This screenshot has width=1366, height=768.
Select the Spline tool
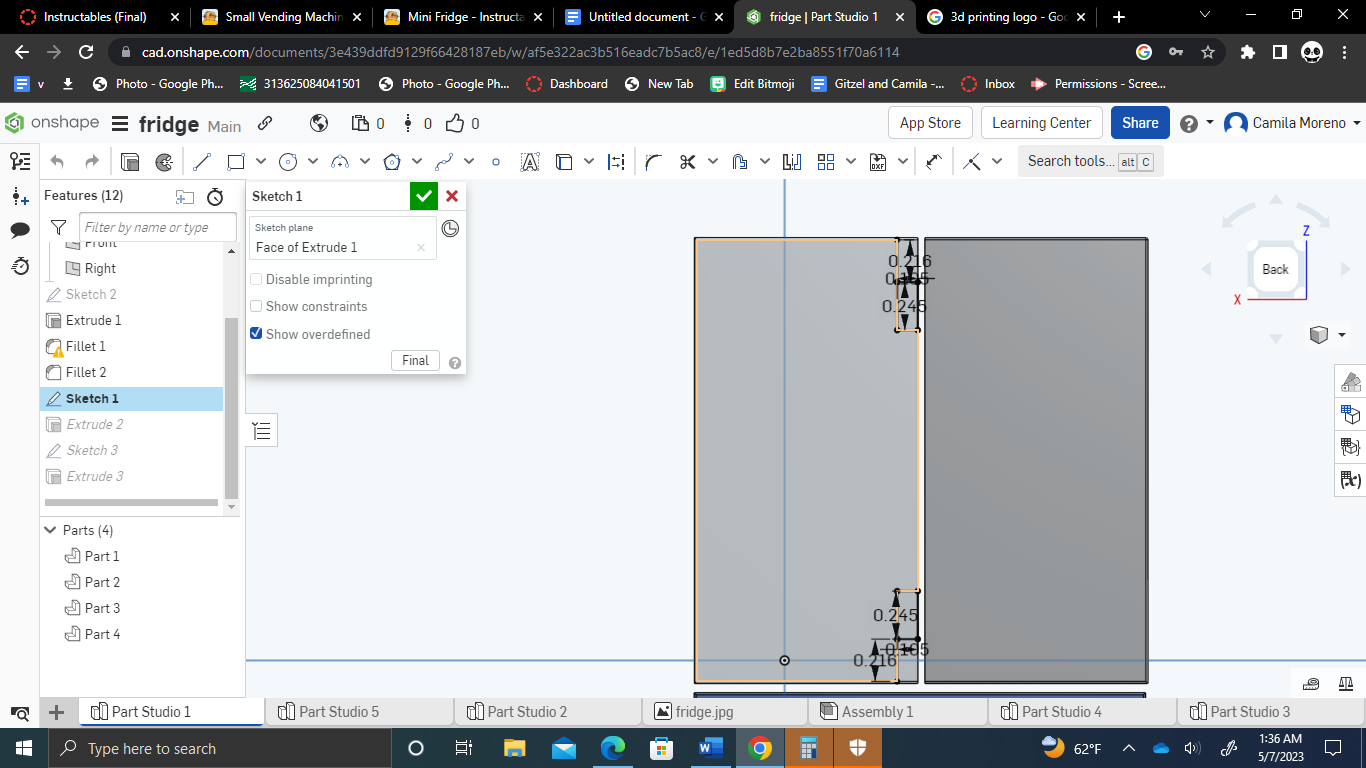tap(443, 161)
